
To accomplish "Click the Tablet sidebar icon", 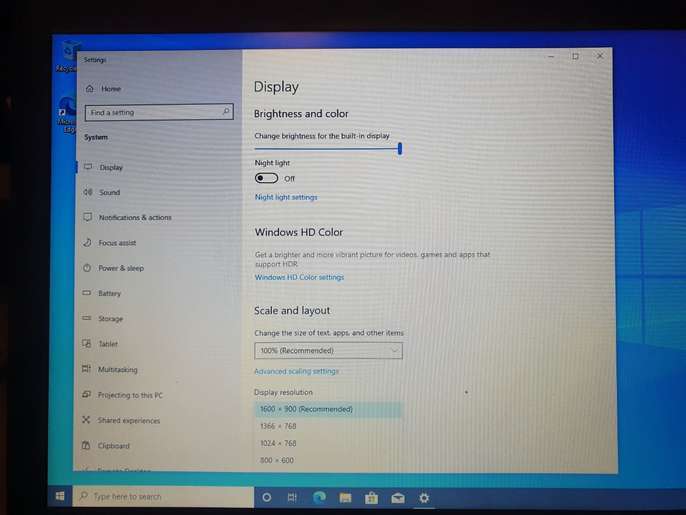I will [x=87, y=343].
